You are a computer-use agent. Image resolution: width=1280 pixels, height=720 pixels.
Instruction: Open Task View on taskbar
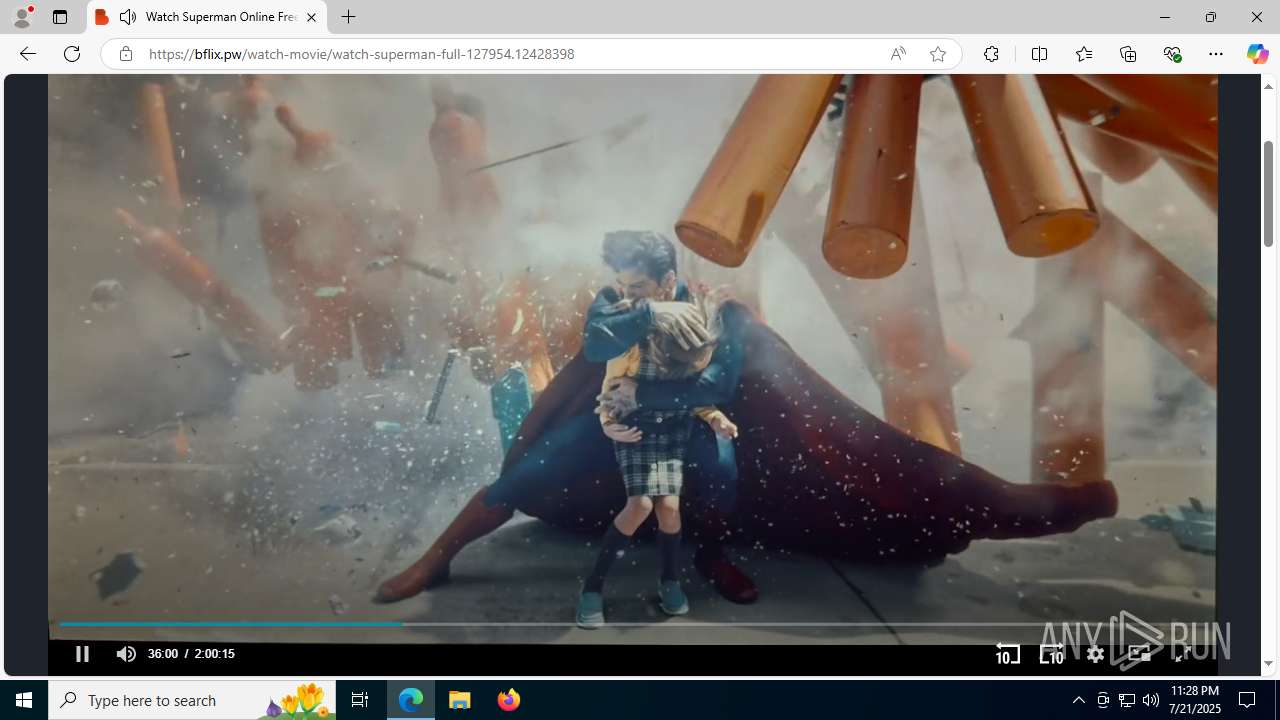[x=360, y=700]
